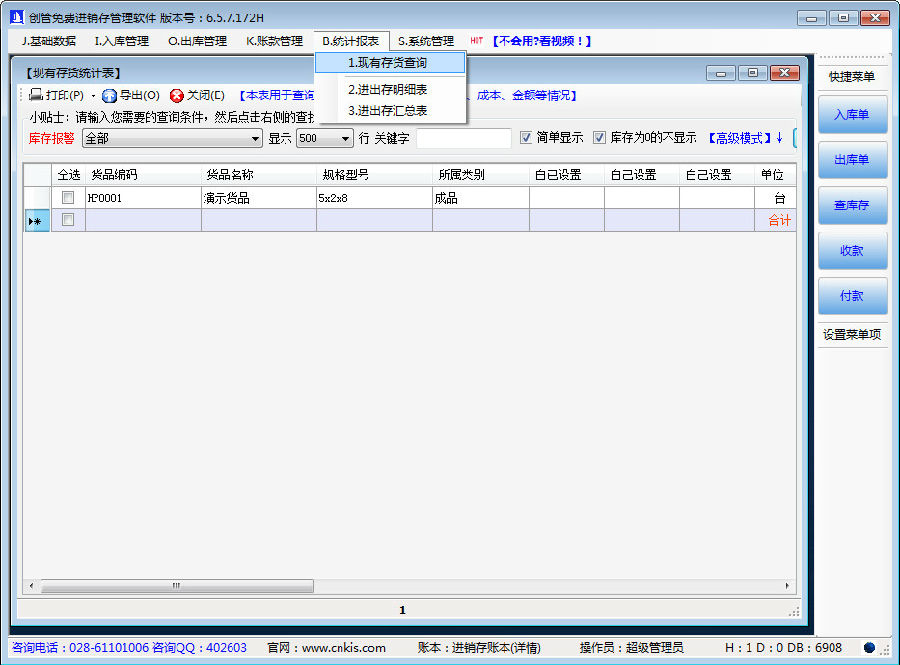
Task: Open the J.基础数据 menu
Action: click(49, 41)
